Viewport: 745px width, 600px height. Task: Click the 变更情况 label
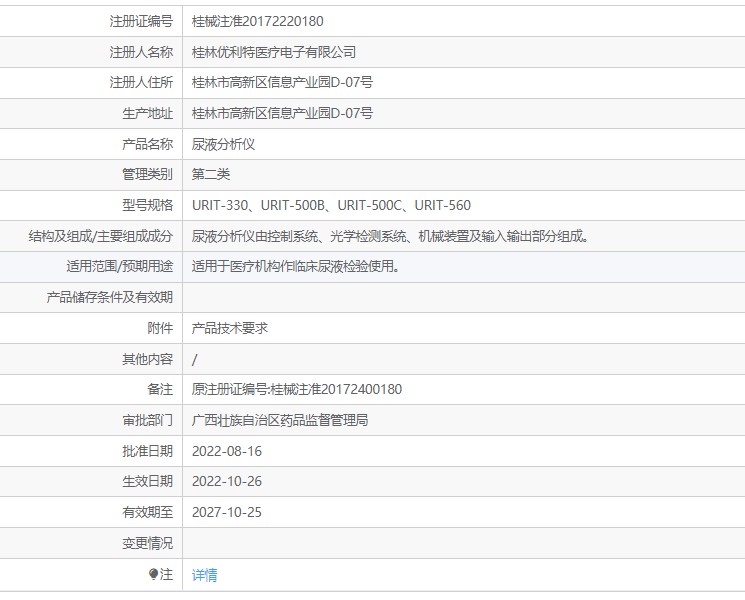click(148, 543)
